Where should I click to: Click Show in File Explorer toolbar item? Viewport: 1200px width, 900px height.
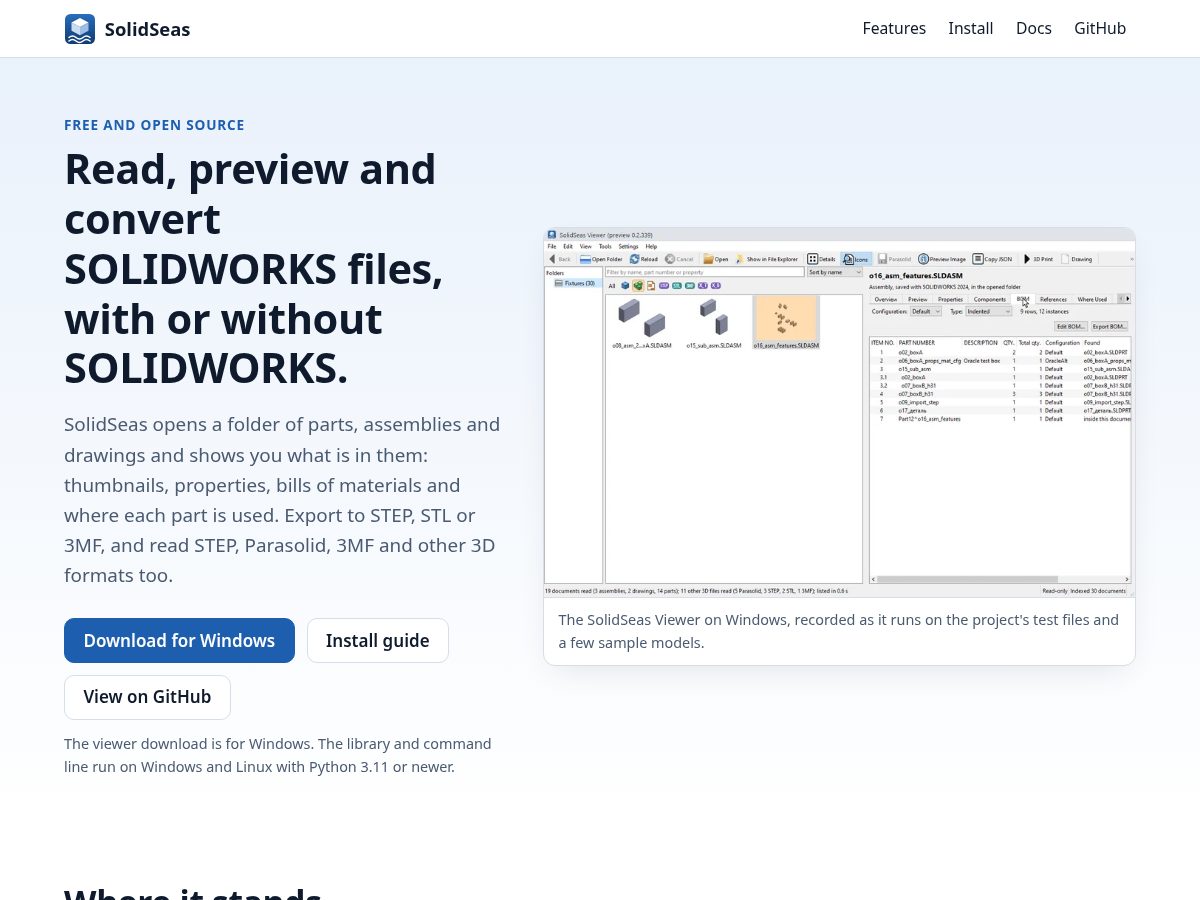tap(767, 259)
